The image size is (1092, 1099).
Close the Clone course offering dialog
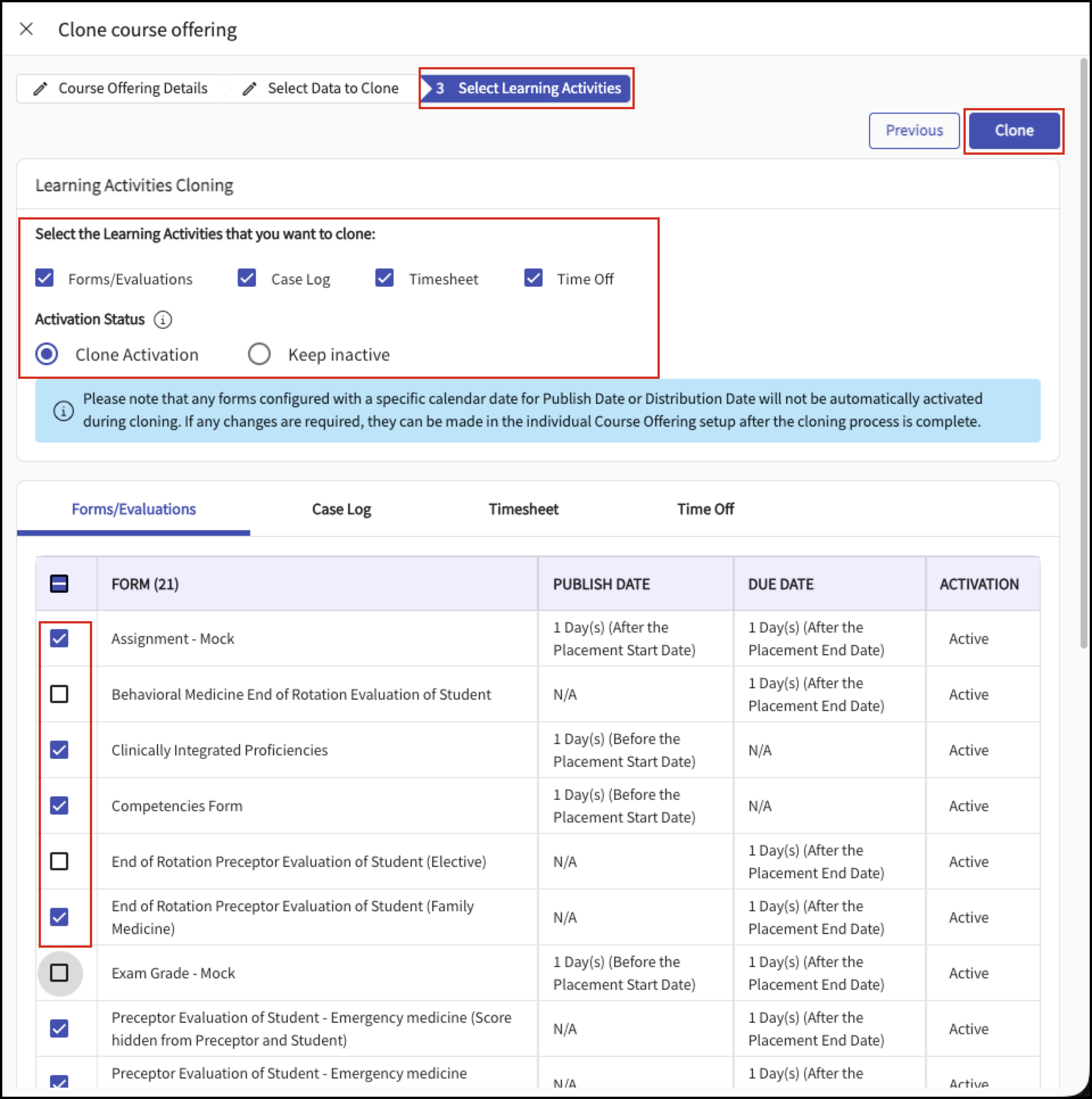tap(26, 29)
